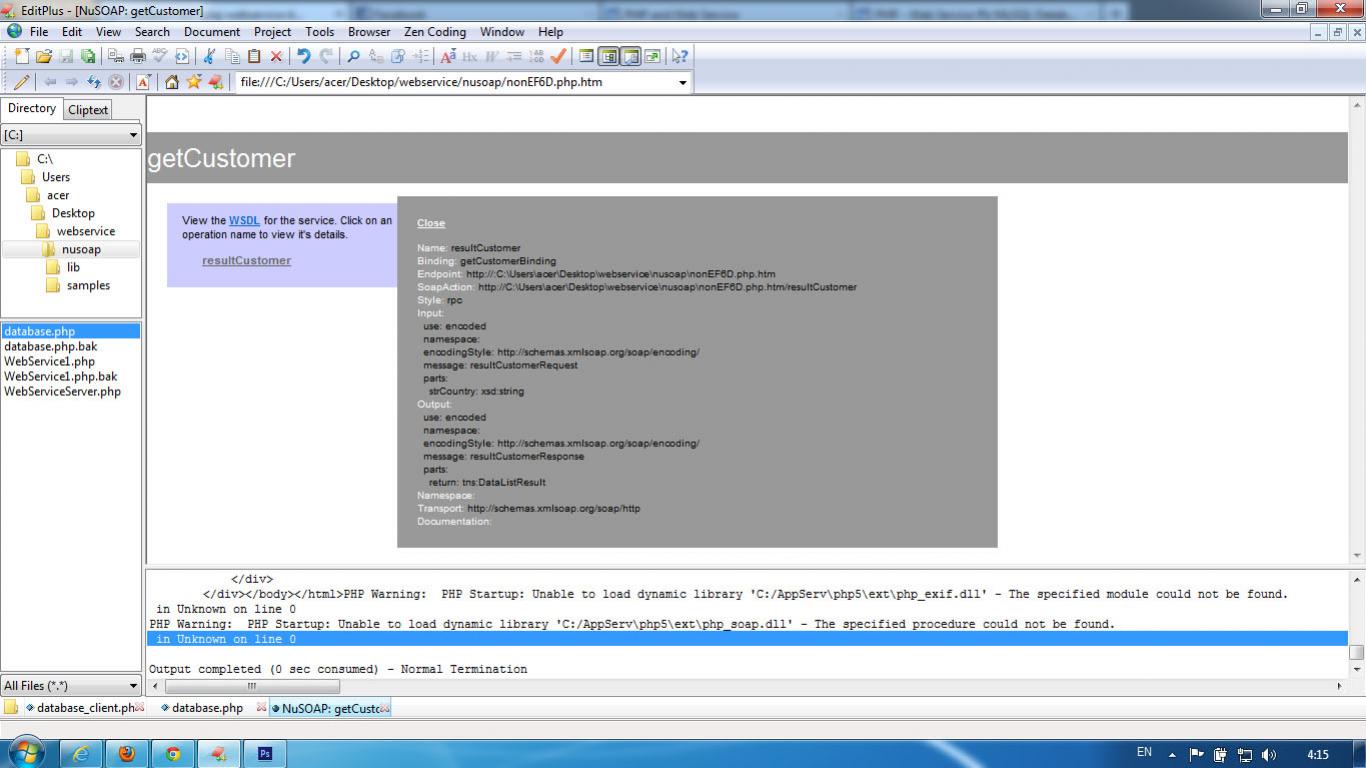Open print preview from the toolbar
Viewport: 1366px width, 768px height.
[116, 56]
